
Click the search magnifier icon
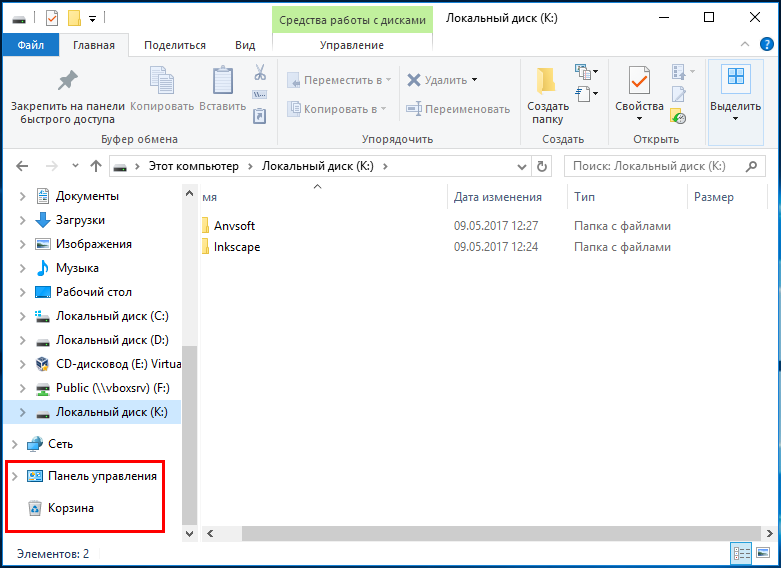(x=751, y=166)
